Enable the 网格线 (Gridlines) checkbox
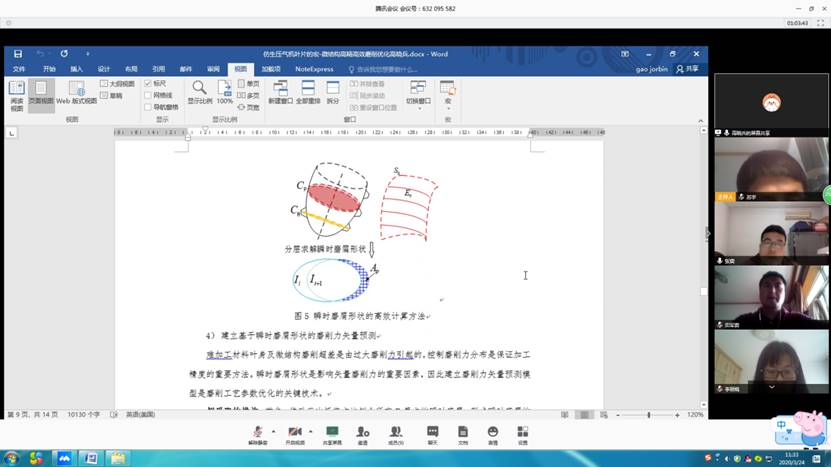 pos(148,95)
